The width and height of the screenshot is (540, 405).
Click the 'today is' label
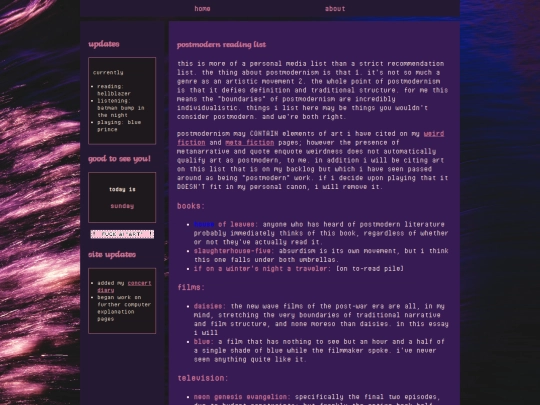coord(122,189)
